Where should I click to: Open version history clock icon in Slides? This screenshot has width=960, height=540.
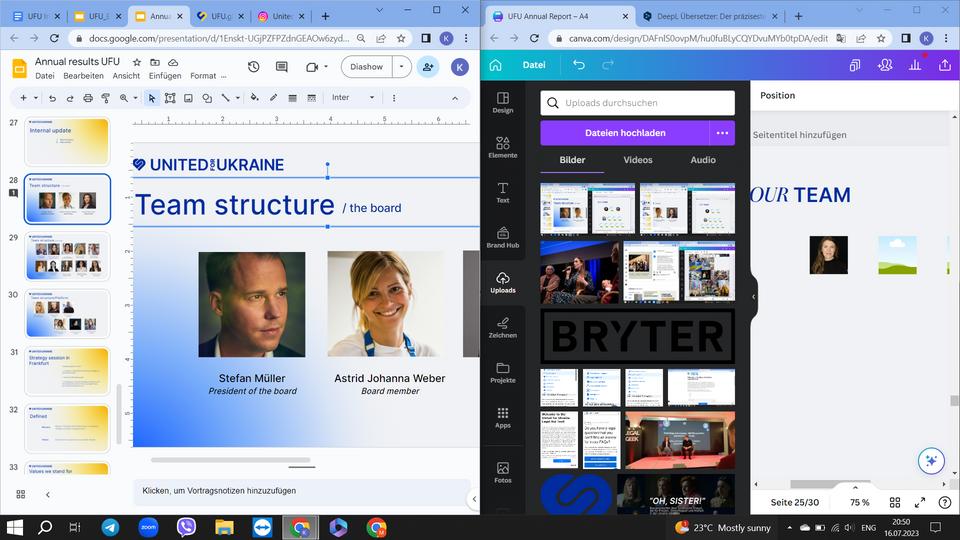(x=253, y=67)
